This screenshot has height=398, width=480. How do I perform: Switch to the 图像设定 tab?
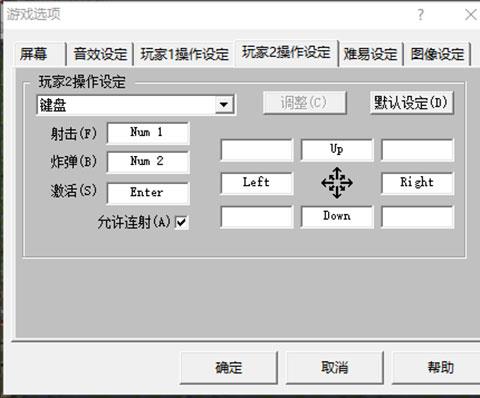coord(437,54)
